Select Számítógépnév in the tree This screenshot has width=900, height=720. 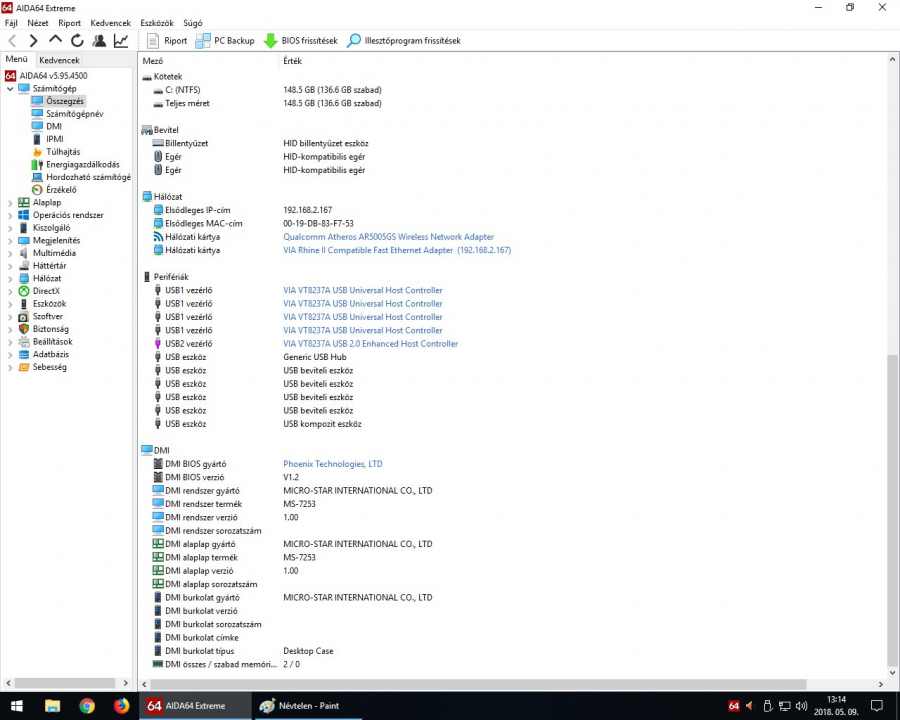pyautogui.click(x=75, y=114)
